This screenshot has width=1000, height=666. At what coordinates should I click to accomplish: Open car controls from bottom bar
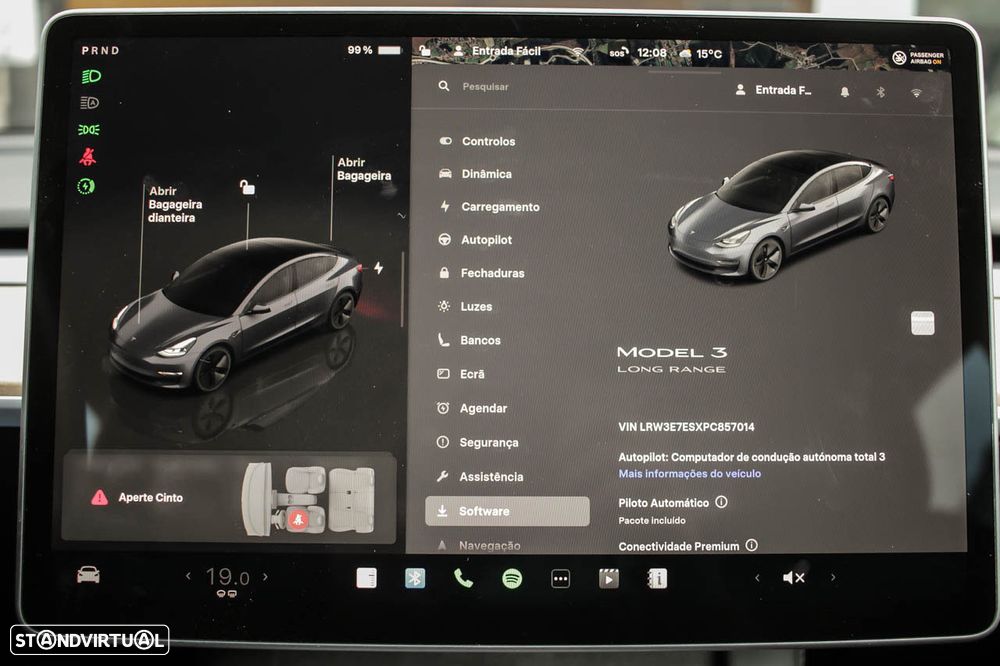click(x=88, y=575)
